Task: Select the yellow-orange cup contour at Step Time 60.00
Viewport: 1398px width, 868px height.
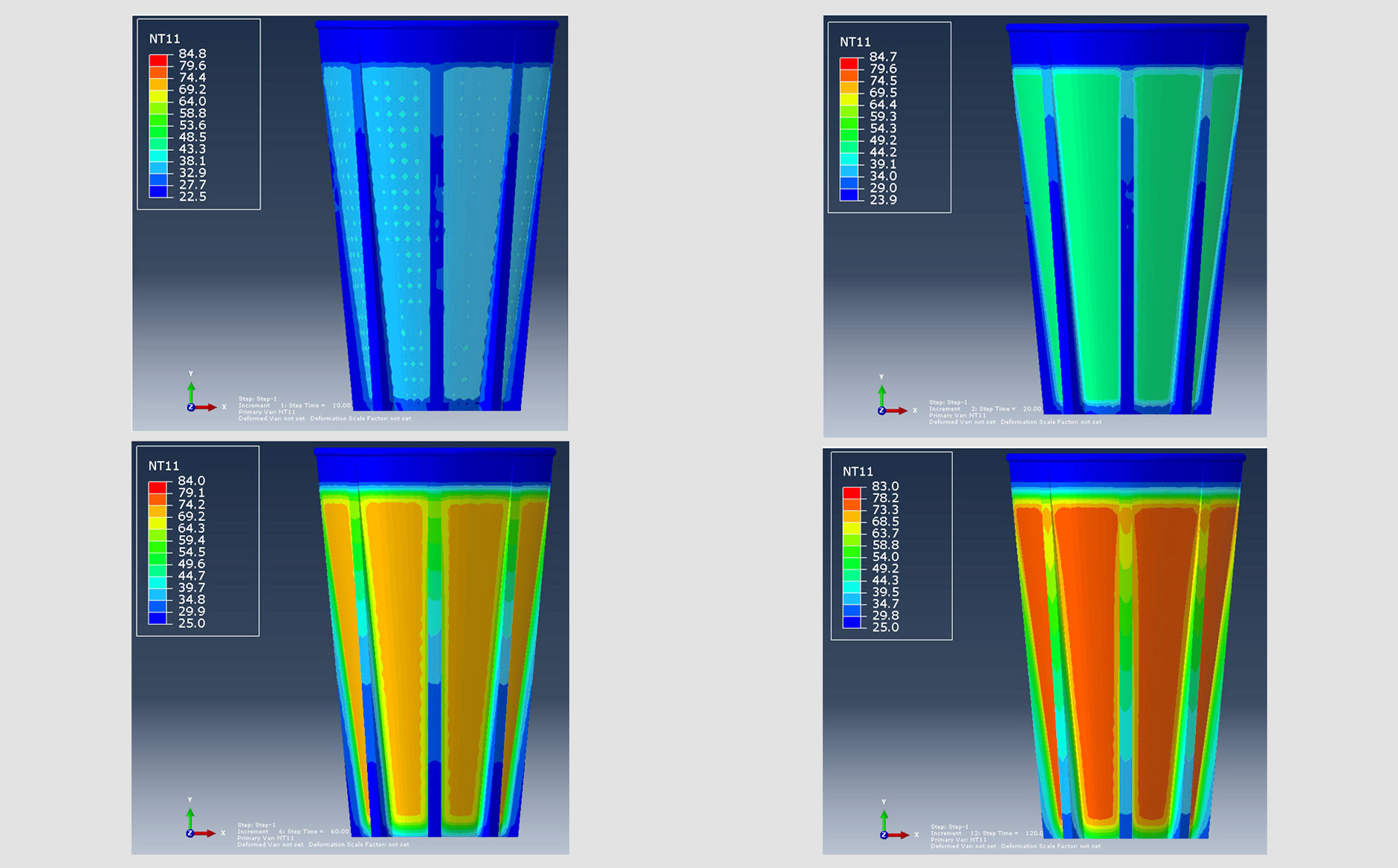Action: [x=435, y=643]
